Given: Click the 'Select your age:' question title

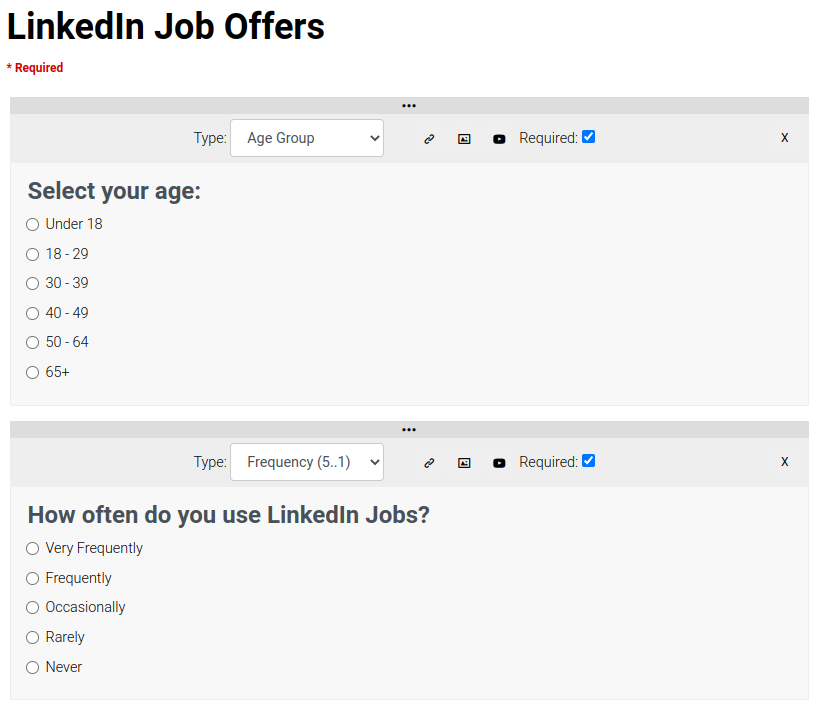Looking at the screenshot, I should 114,191.
